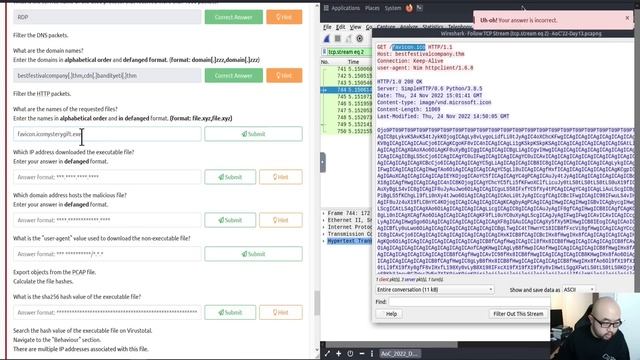The width and height of the screenshot is (640, 360).
Task: Click Filter Out This Stream button
Action: (x=518, y=313)
